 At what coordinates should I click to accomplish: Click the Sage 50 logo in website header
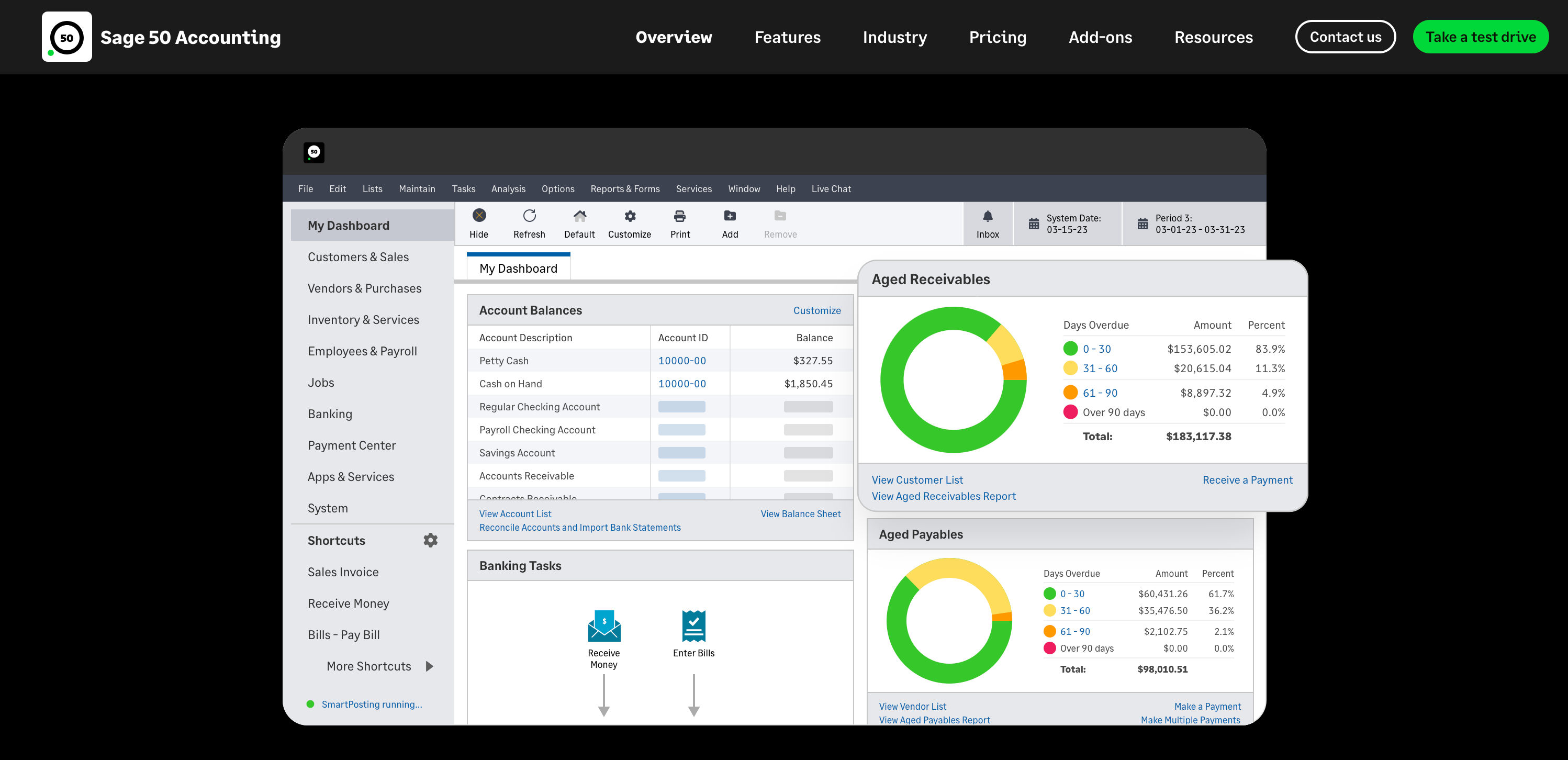click(66, 37)
